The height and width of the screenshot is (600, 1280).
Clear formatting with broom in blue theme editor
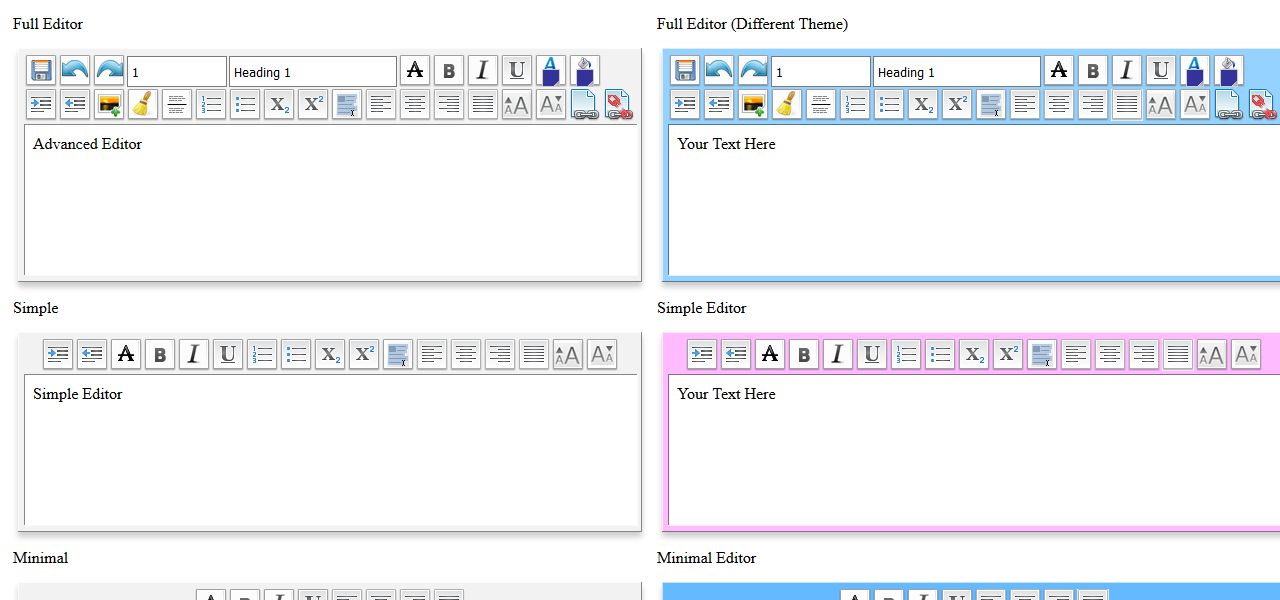[x=787, y=104]
